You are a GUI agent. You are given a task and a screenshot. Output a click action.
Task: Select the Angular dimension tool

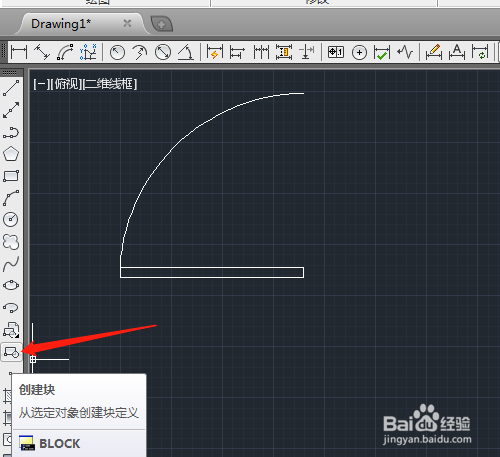186,52
